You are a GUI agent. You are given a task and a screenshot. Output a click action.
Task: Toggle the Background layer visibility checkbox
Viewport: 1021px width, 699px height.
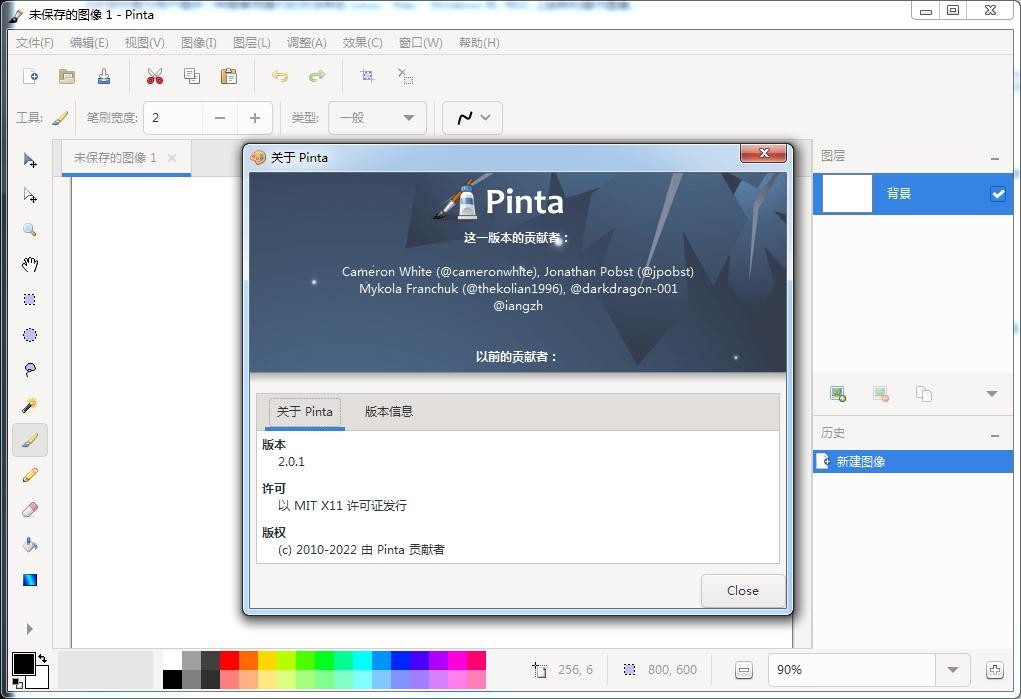tap(997, 194)
